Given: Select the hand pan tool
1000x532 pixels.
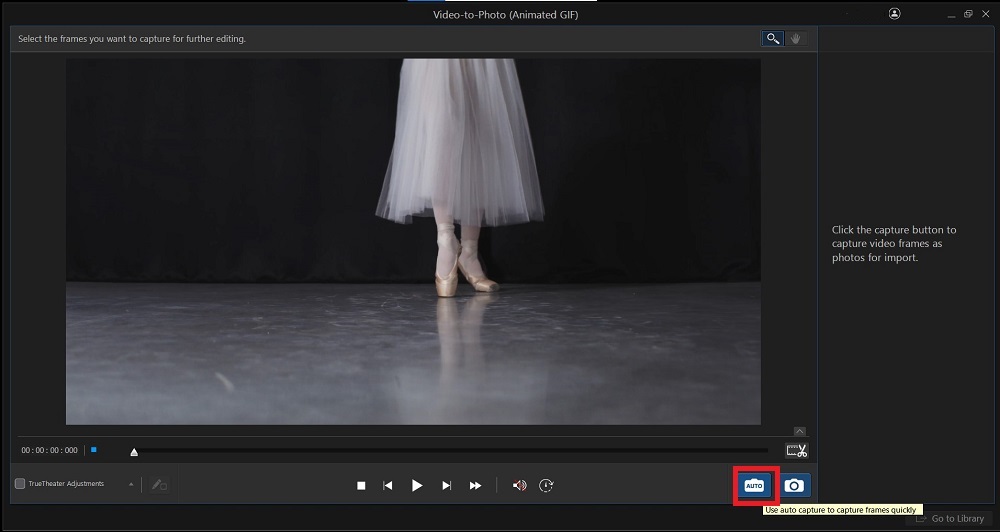Looking at the screenshot, I should 796,39.
